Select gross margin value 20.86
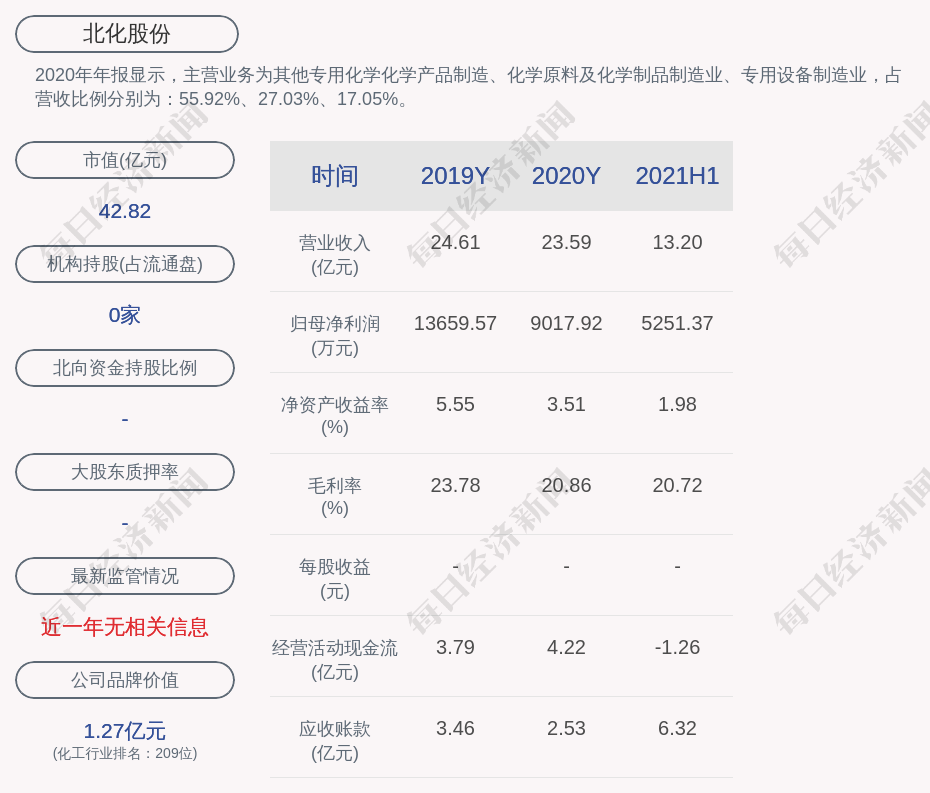Image resolution: width=930 pixels, height=793 pixels. (x=566, y=486)
